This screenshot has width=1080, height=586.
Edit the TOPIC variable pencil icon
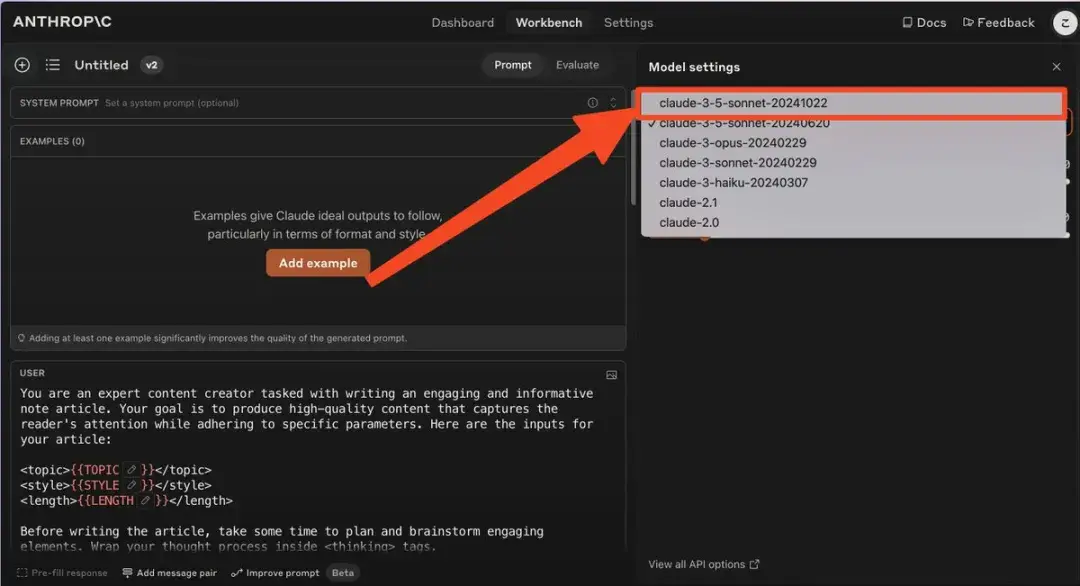pos(132,470)
